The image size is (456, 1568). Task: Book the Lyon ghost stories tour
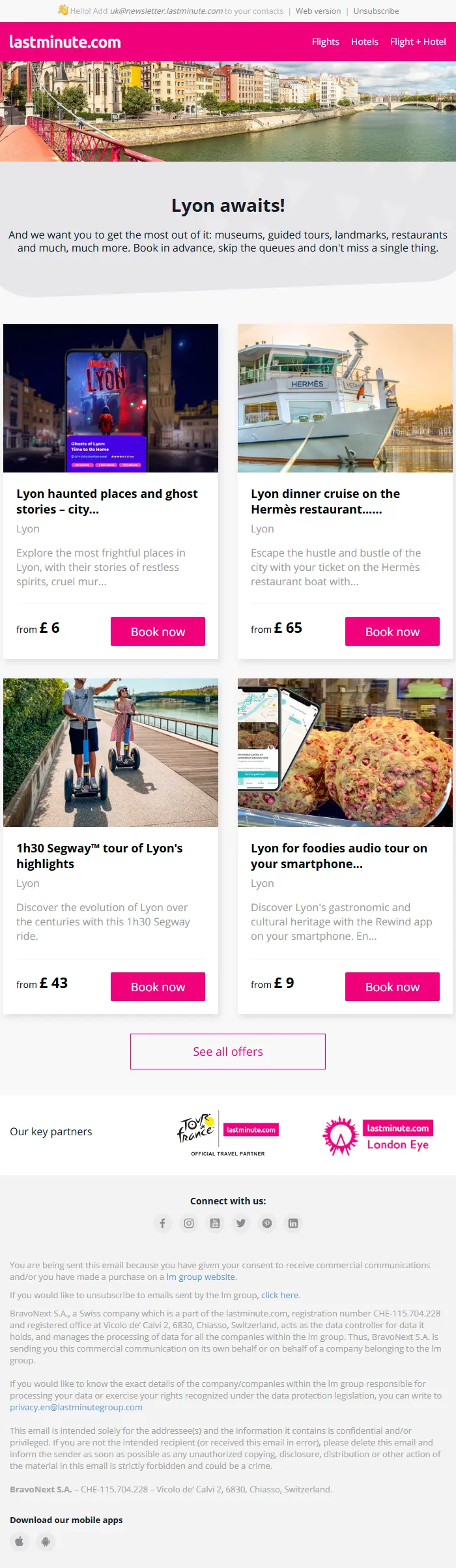coord(158,632)
